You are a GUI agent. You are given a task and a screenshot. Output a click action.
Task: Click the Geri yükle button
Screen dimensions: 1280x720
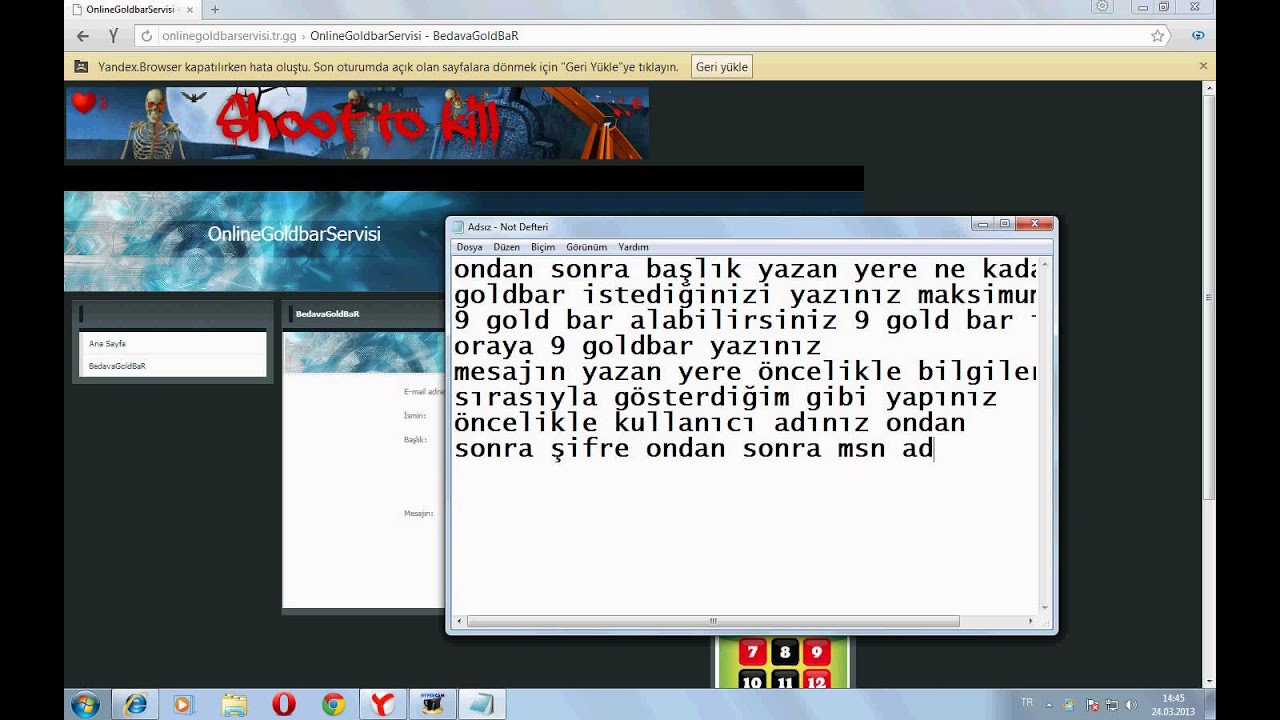tap(721, 67)
